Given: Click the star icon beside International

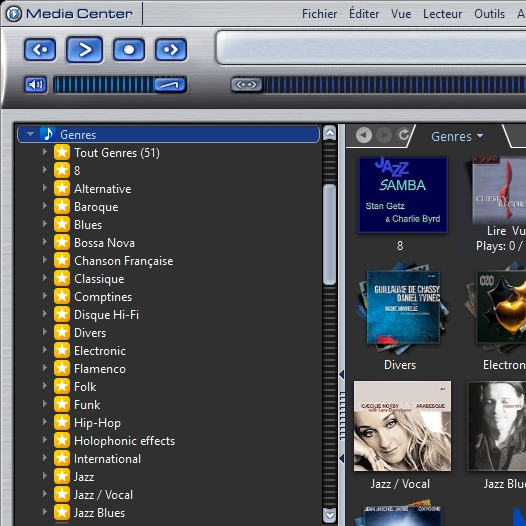Looking at the screenshot, I should [x=62, y=458].
